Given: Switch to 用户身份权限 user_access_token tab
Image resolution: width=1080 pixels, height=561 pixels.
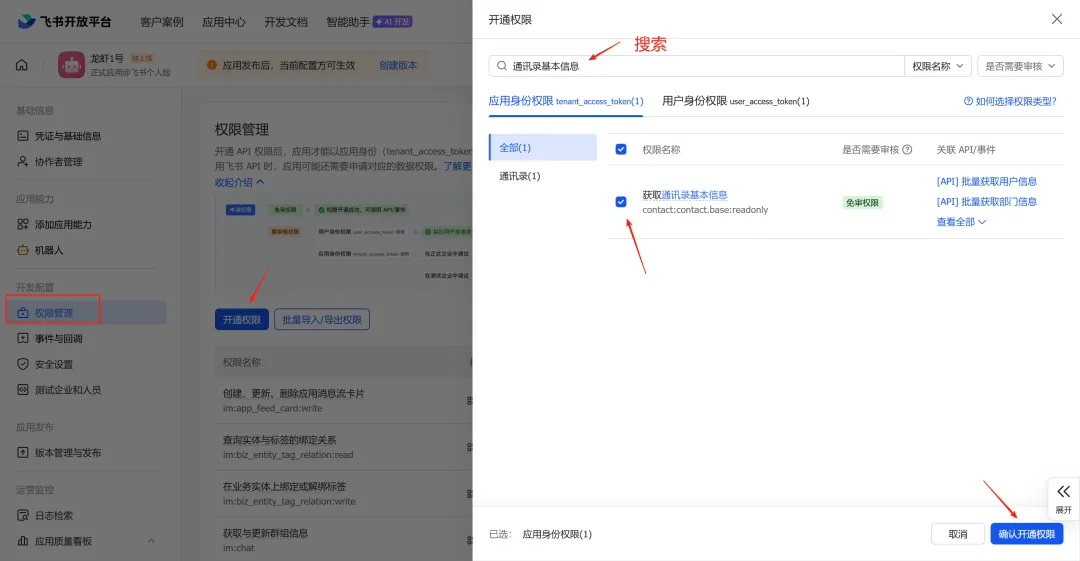Looking at the screenshot, I should 736,101.
